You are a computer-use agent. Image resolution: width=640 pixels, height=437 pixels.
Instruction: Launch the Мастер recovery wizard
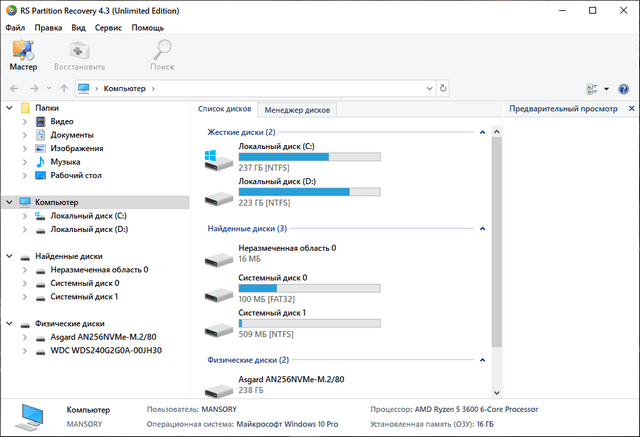click(x=23, y=54)
